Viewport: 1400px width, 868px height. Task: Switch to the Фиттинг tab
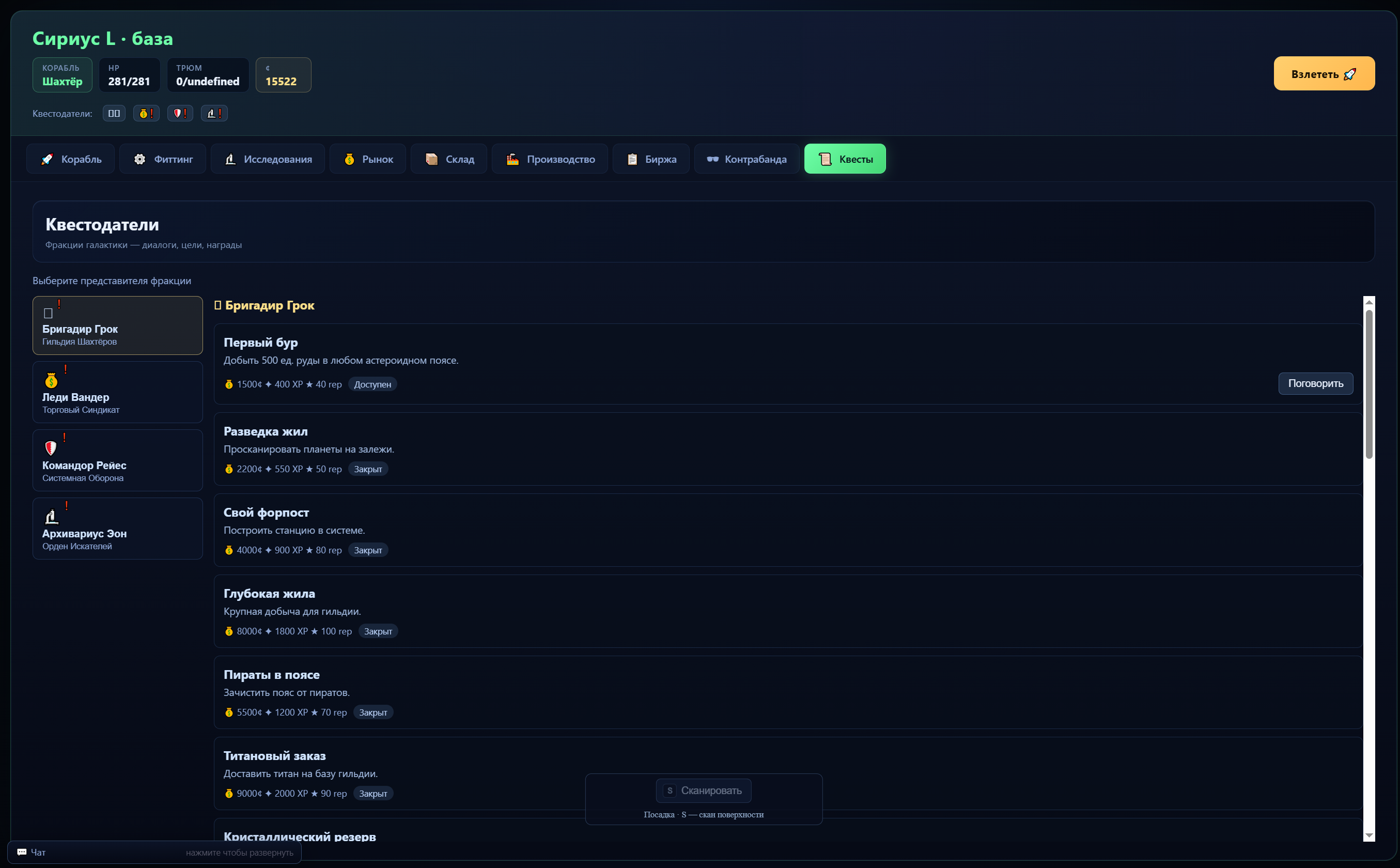162,159
